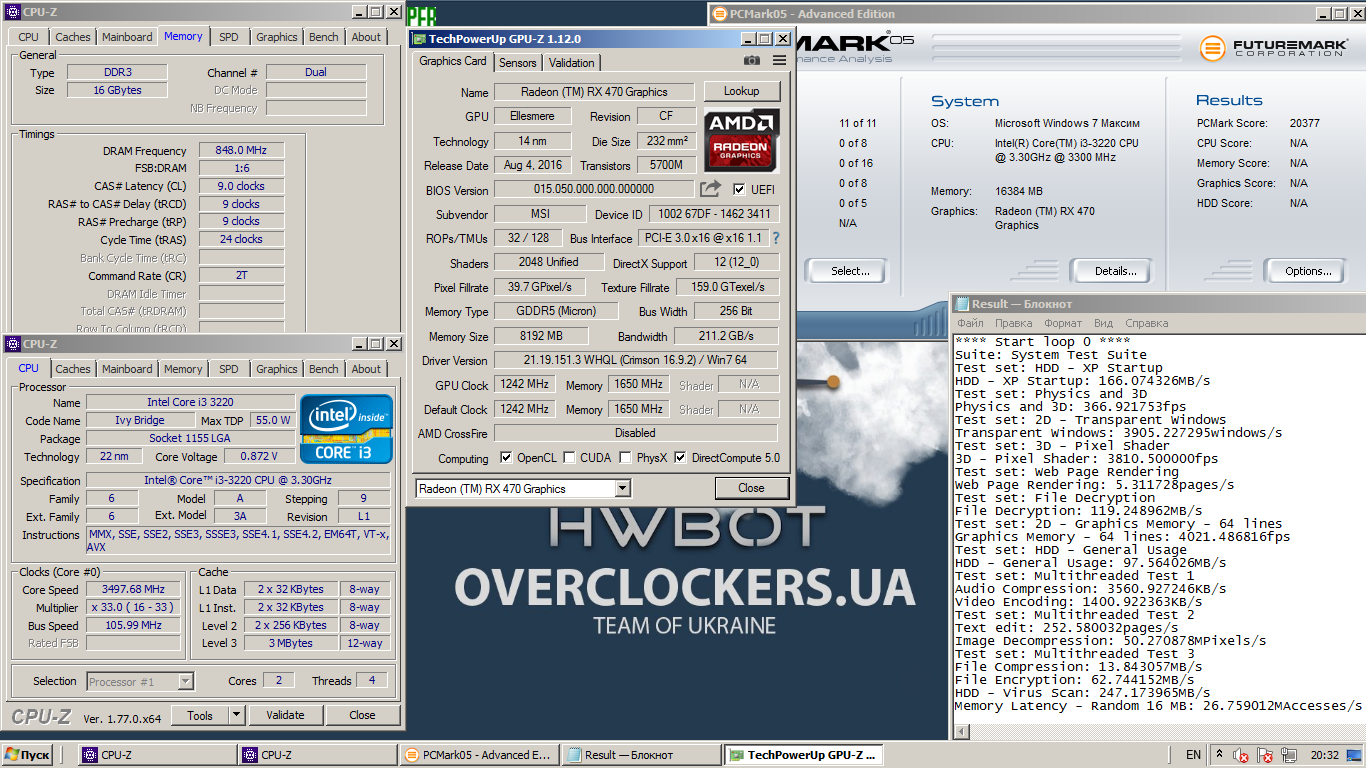
Task: Open the Файл menu in Notepad
Action: pos(970,323)
